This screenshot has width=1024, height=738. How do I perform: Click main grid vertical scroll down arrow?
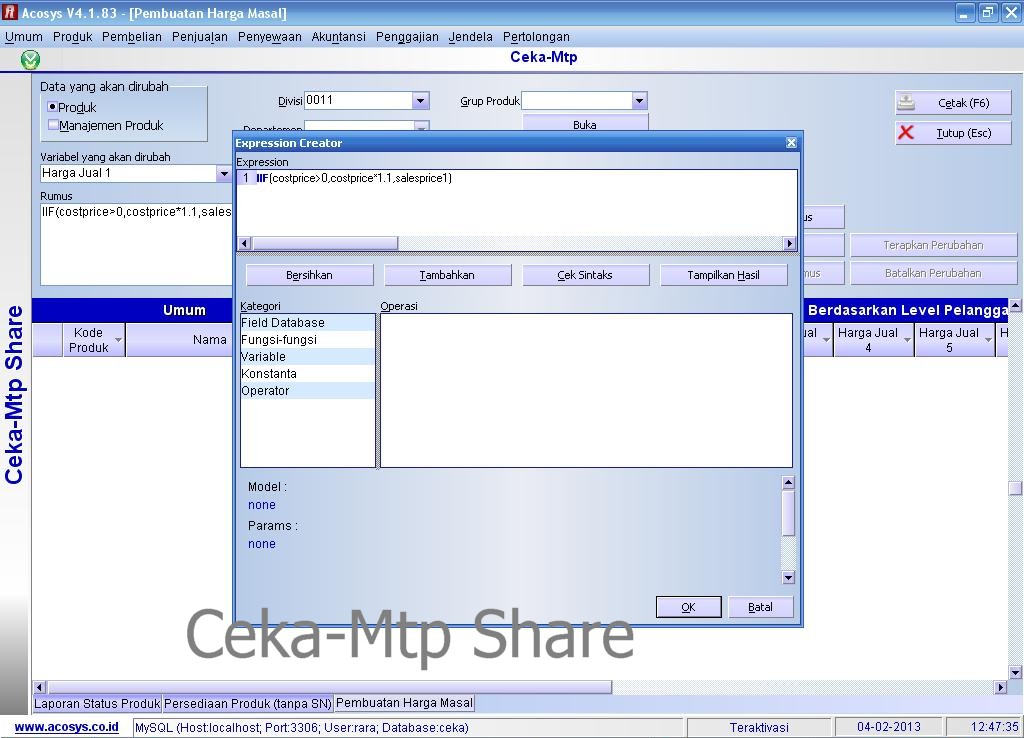[1016, 672]
